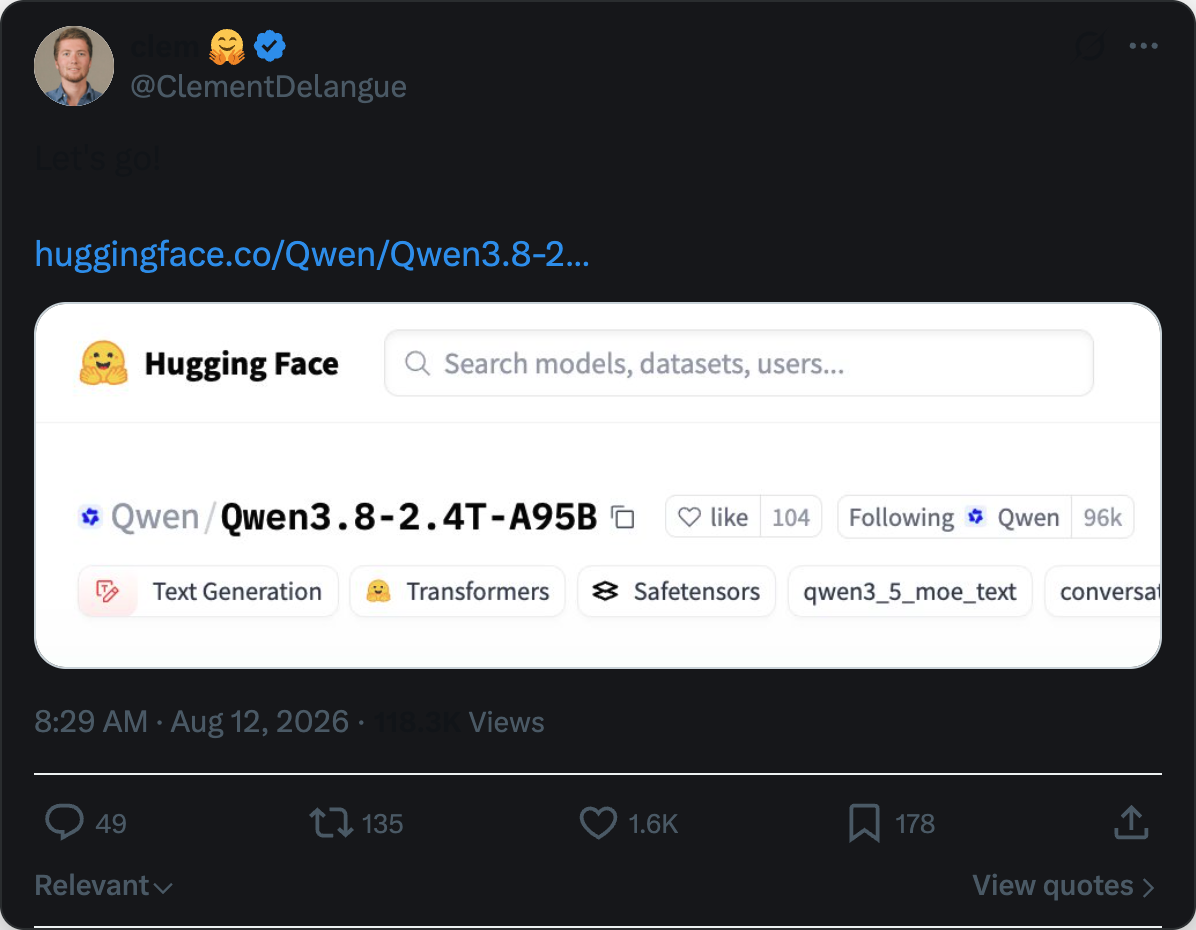1196x930 pixels.
Task: Open the huggingface.co/Qwen link
Action: tap(312, 254)
